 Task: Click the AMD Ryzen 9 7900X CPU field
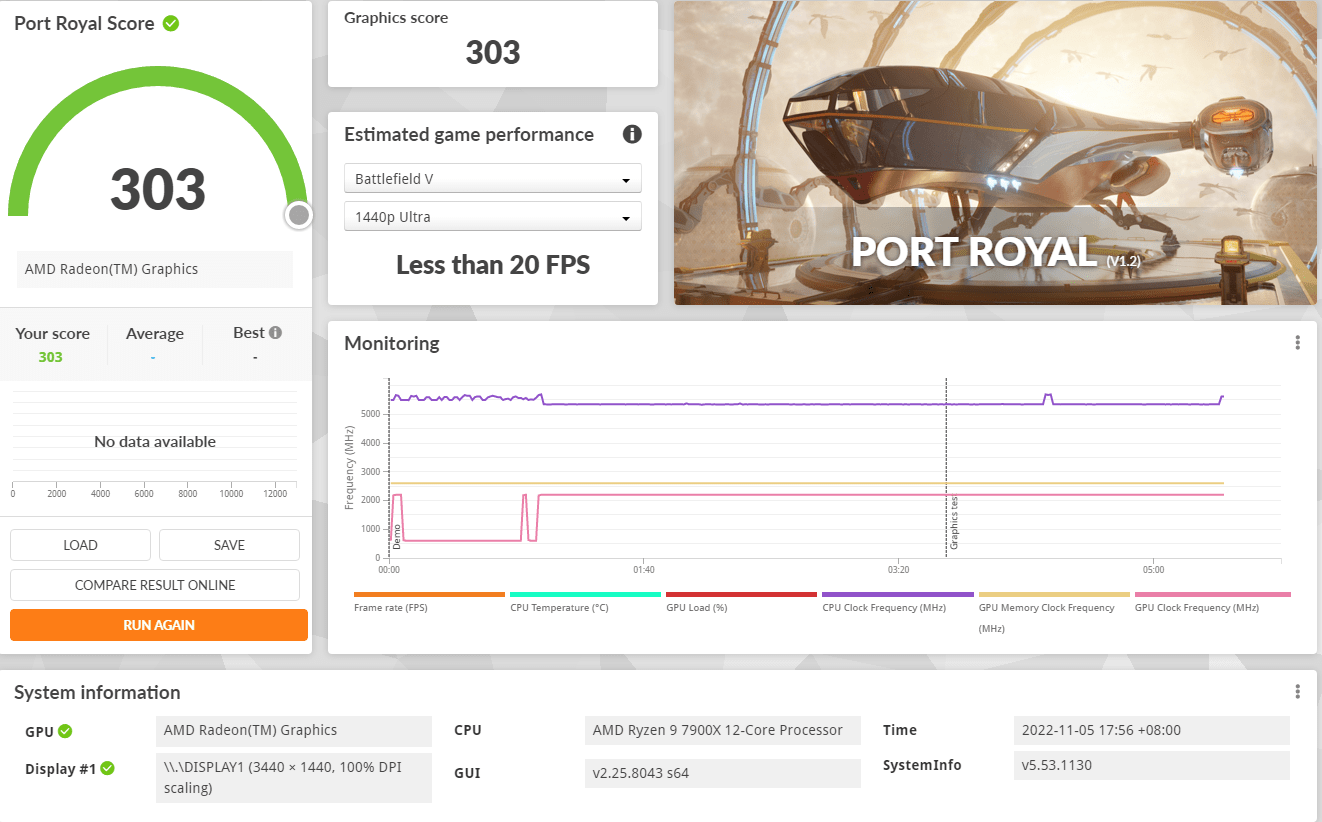(x=722, y=731)
